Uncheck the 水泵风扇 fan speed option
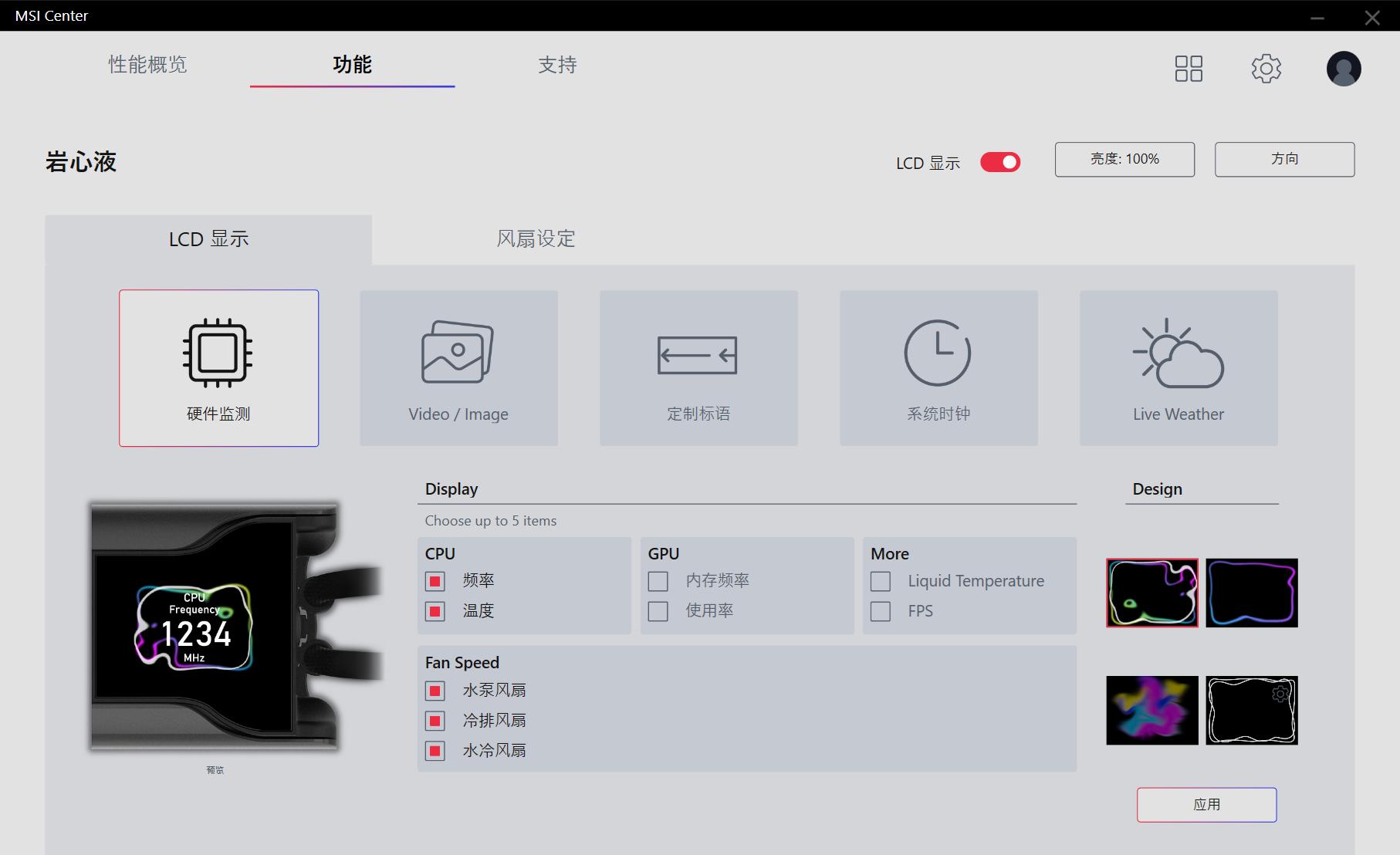The image size is (1400, 855). [435, 691]
